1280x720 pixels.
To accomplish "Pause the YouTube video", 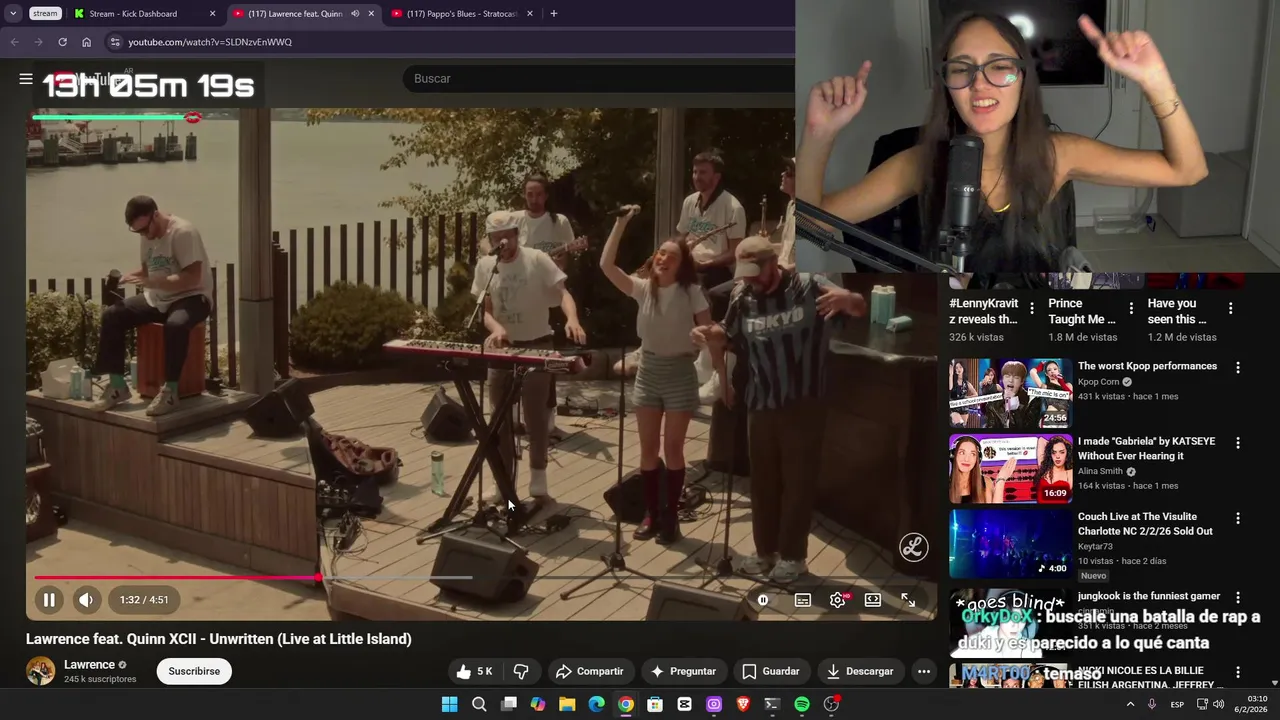I will (48, 600).
